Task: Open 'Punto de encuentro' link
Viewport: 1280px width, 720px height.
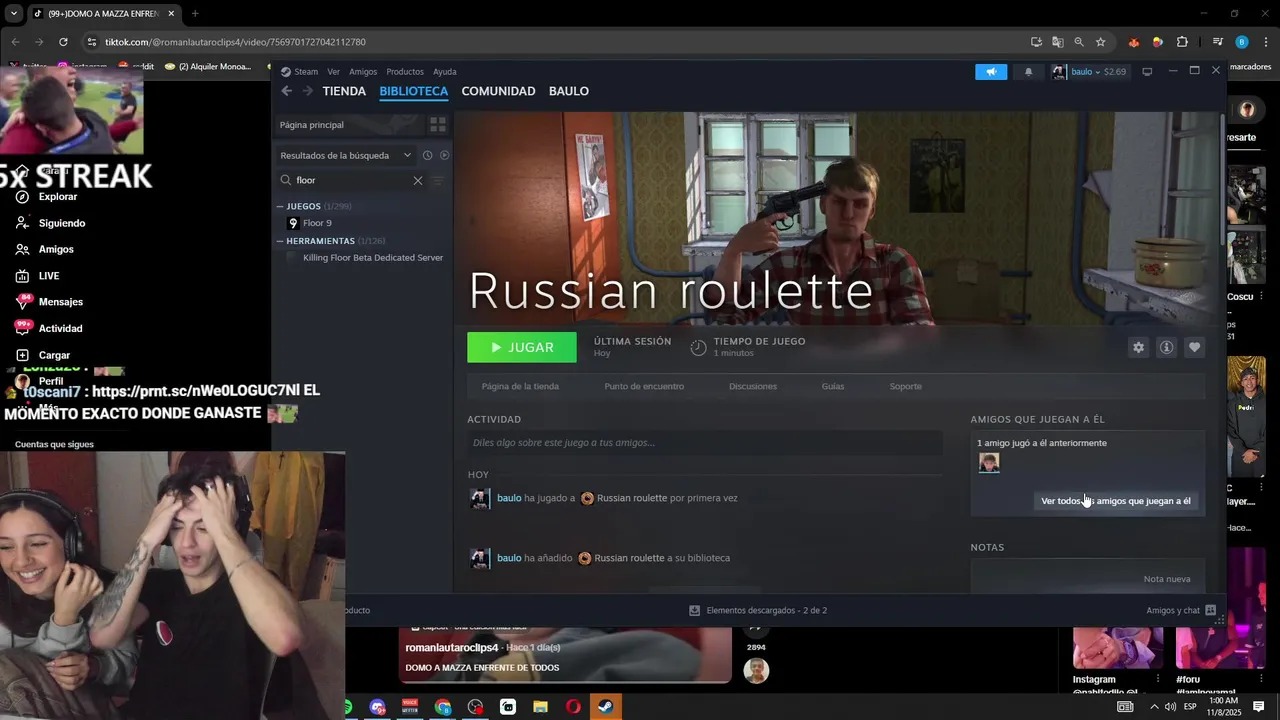Action: (x=644, y=386)
